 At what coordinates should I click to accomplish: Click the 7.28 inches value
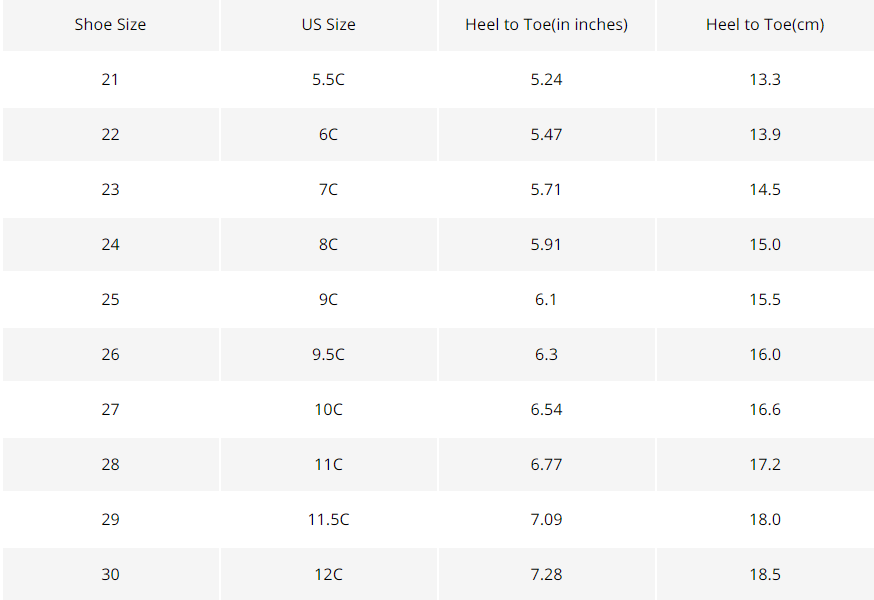click(546, 575)
